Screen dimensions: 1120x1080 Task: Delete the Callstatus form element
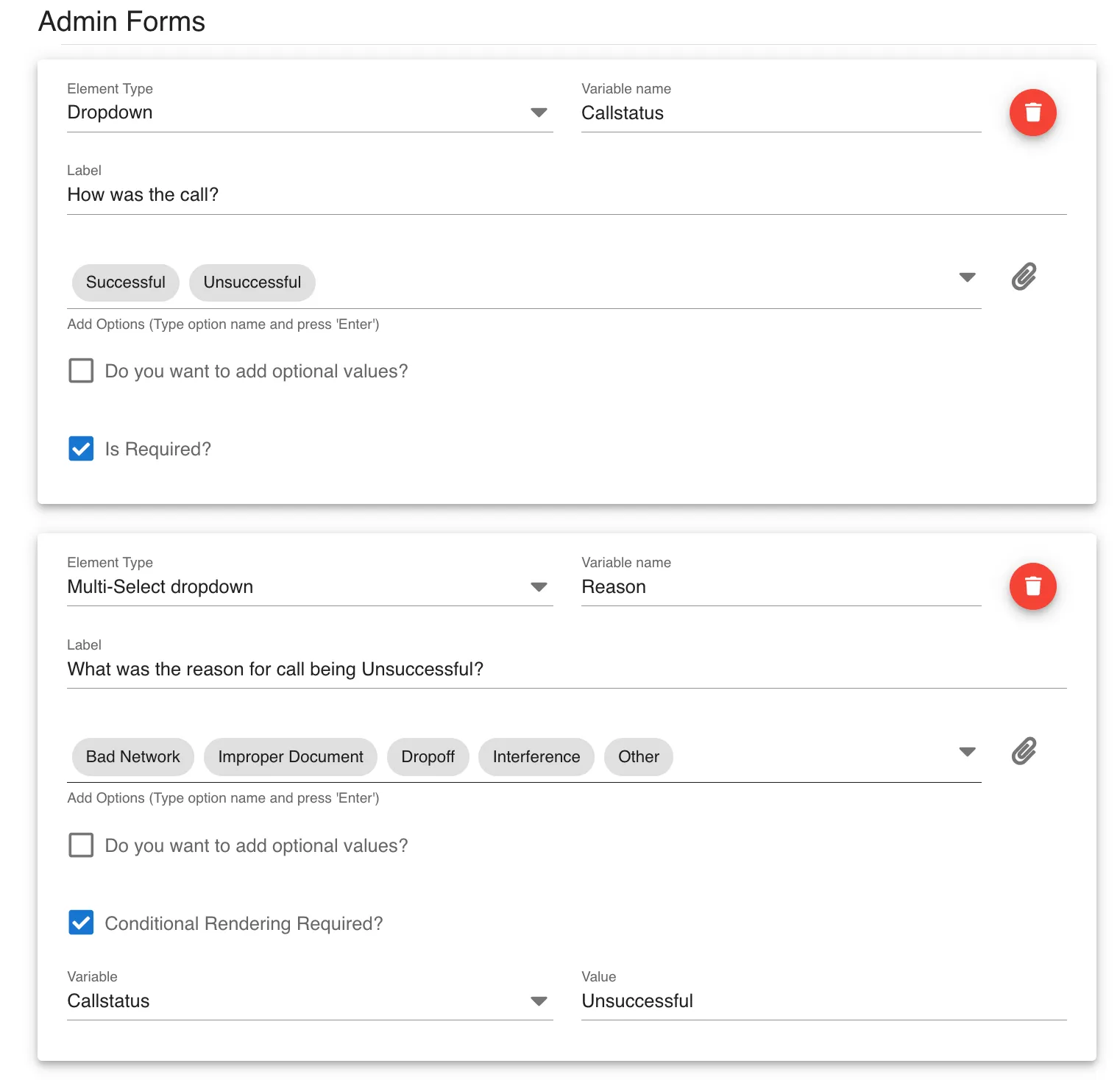1032,113
